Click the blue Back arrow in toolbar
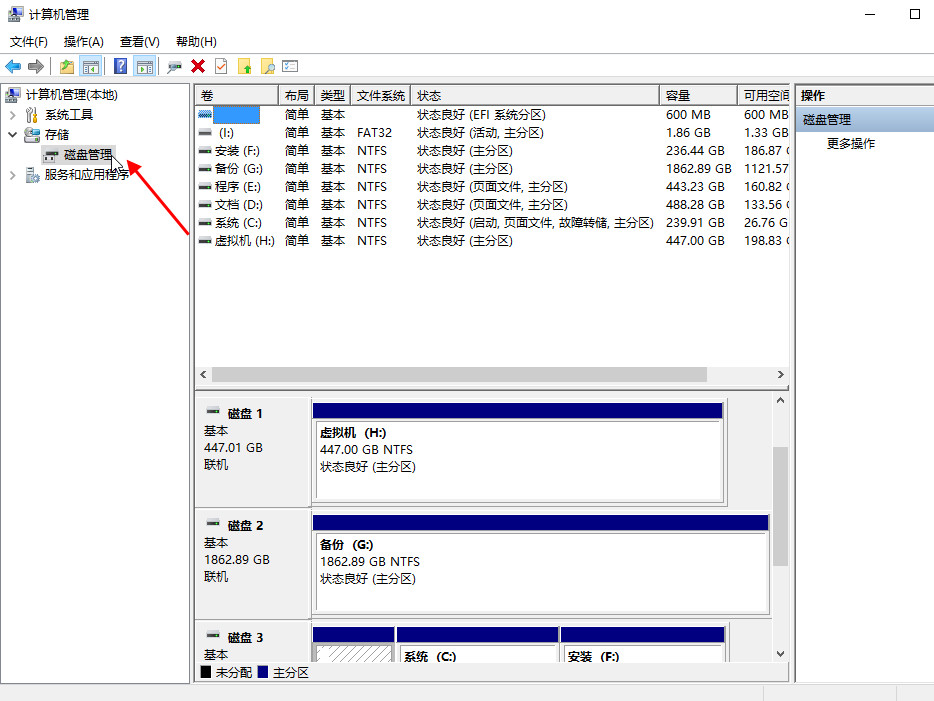Viewport: 934px width, 701px height. (13, 66)
